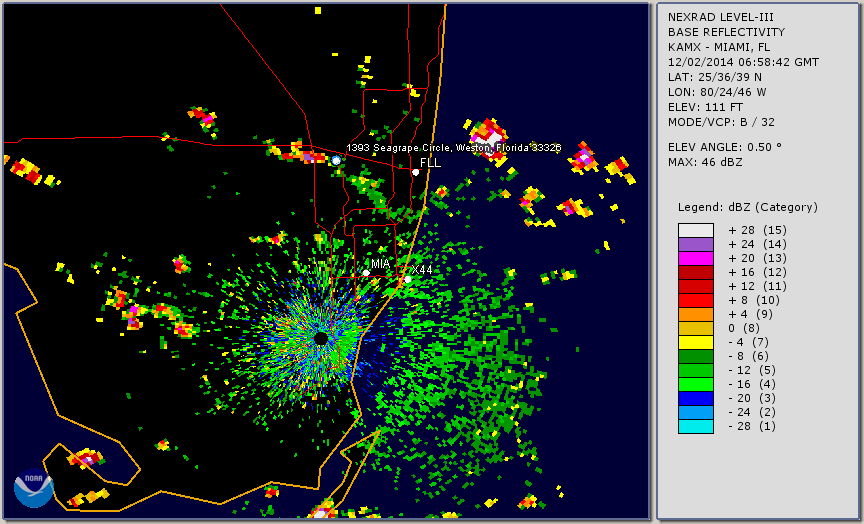Image resolution: width=864 pixels, height=524 pixels.
Task: Click the black radar site center circle
Action: [x=321, y=338]
